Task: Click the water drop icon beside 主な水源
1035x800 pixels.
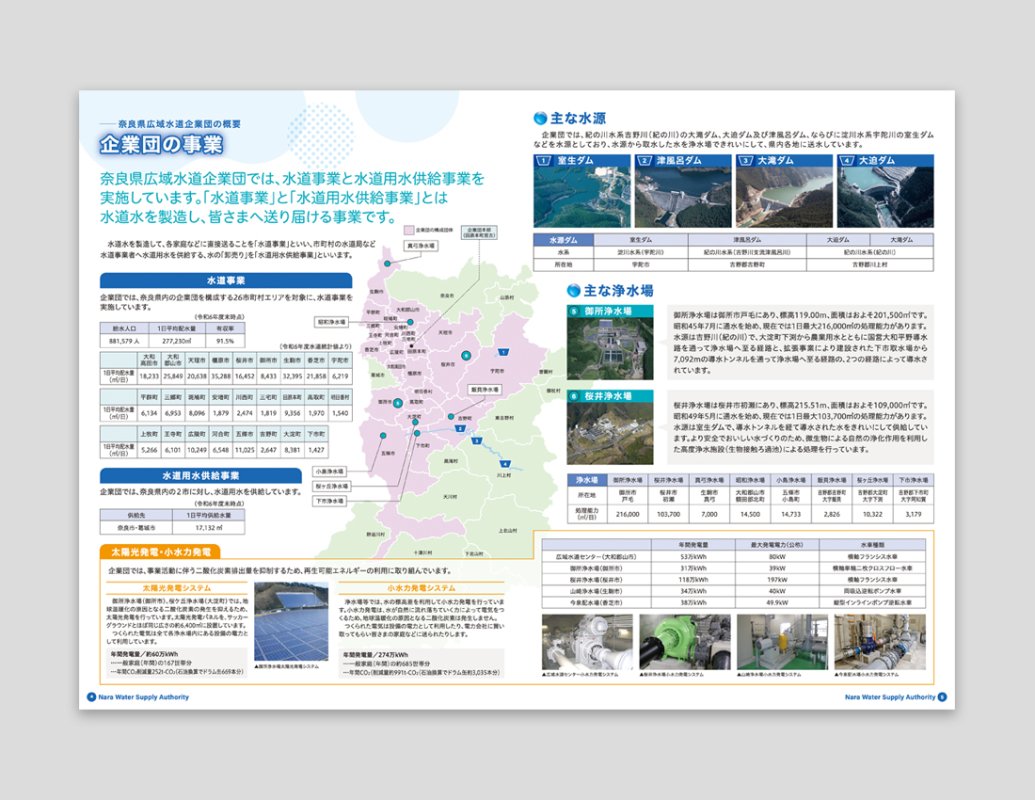Action: point(540,118)
